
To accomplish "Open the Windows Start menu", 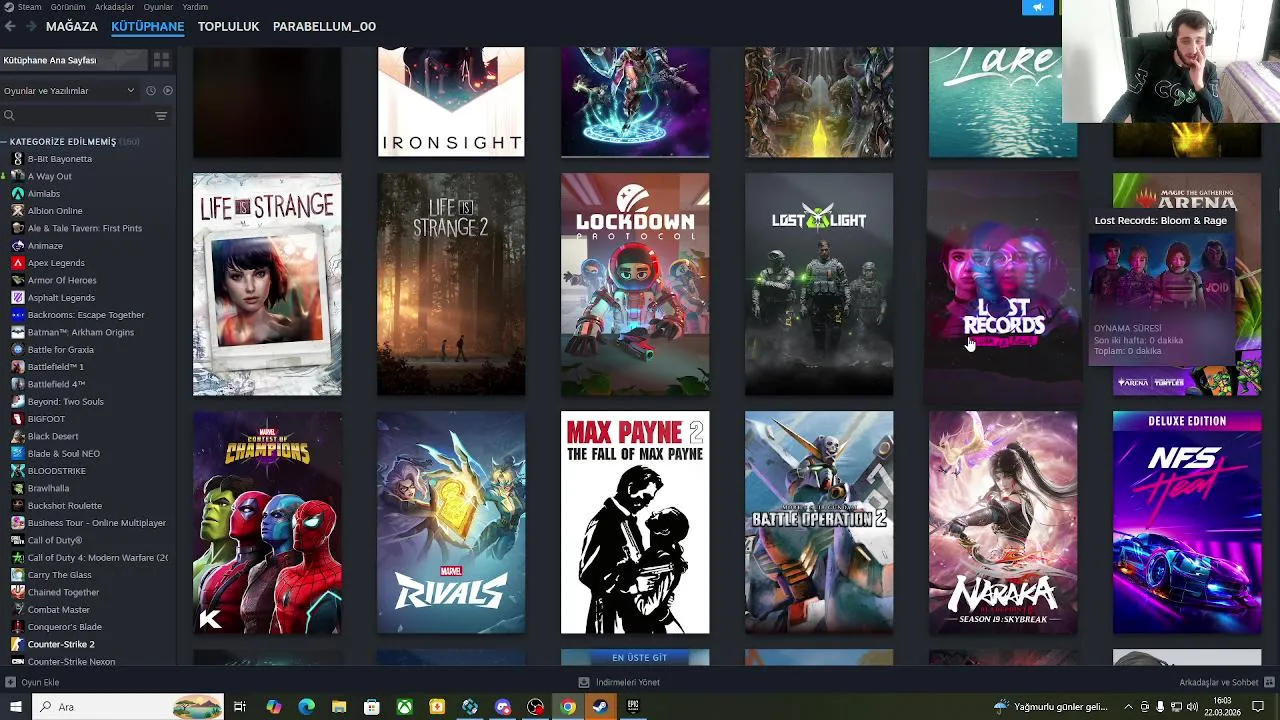I will [x=15, y=707].
